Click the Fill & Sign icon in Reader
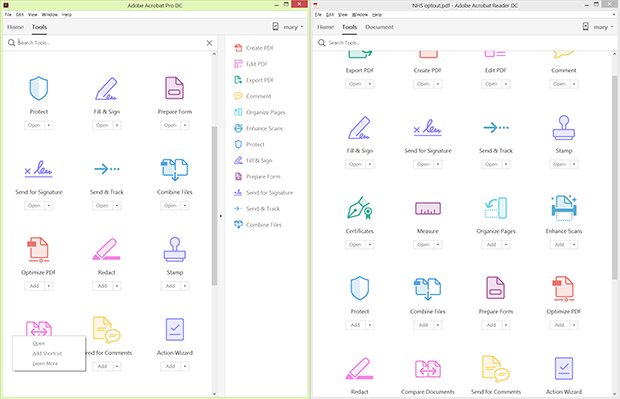 359,128
